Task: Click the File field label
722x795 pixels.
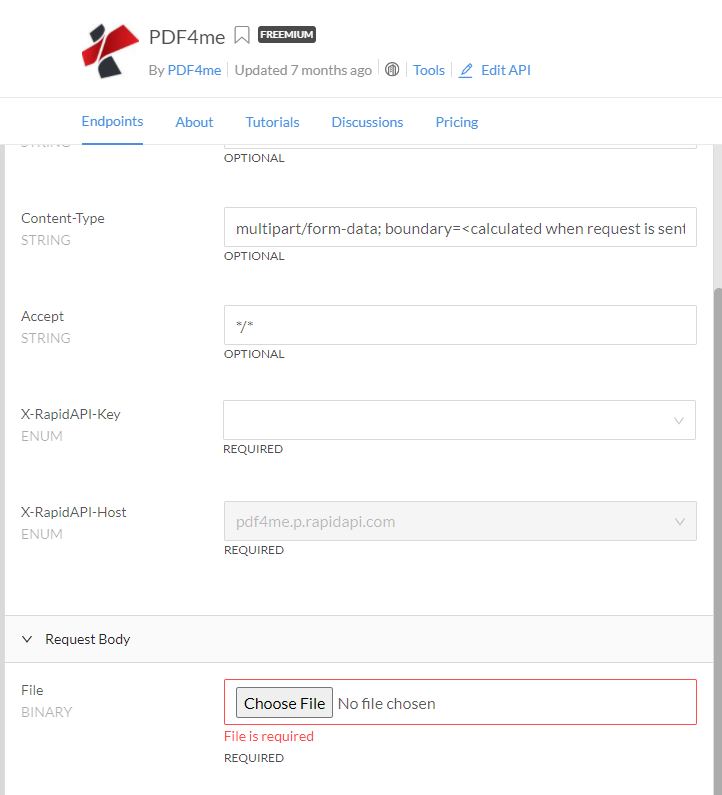Action: (x=32, y=690)
